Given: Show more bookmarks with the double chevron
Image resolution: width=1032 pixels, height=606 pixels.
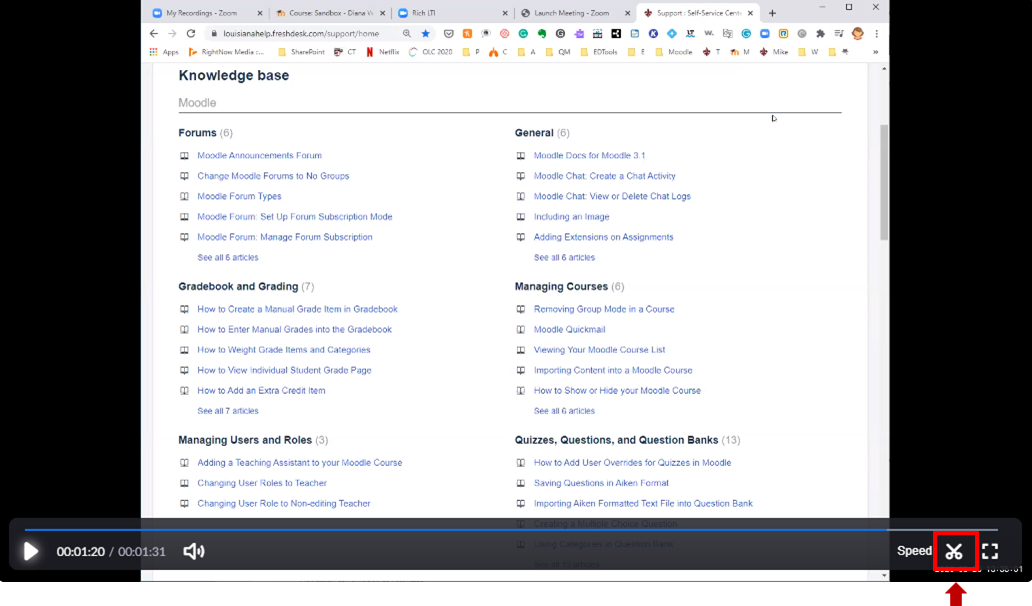Looking at the screenshot, I should [x=875, y=52].
